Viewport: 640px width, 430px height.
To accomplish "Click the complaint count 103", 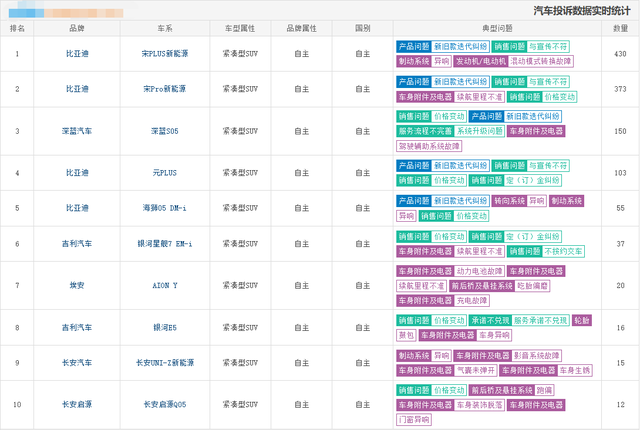I will [x=620, y=173].
